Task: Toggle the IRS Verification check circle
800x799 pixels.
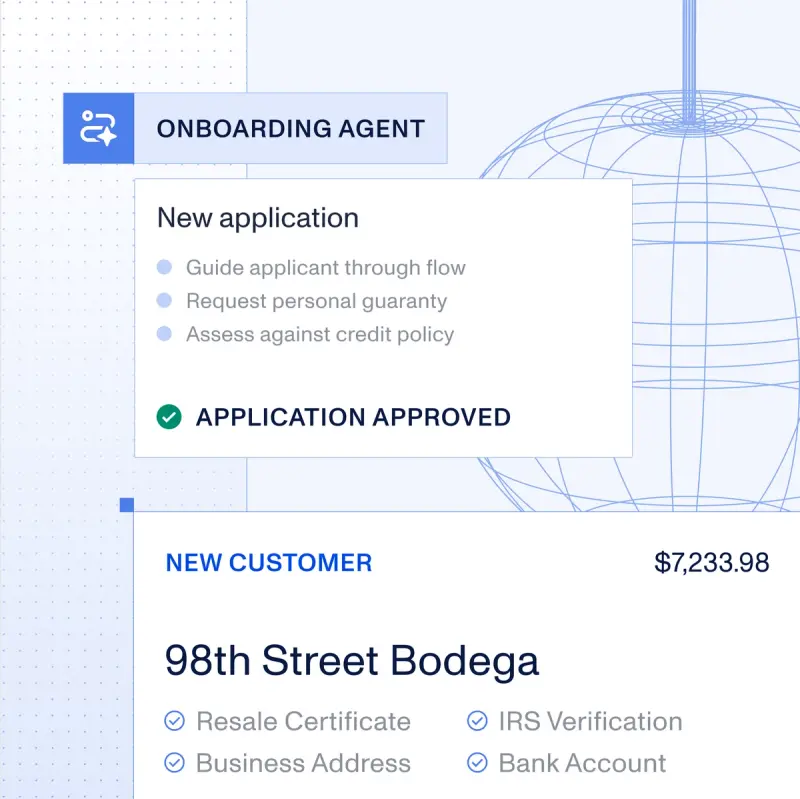Action: point(477,721)
